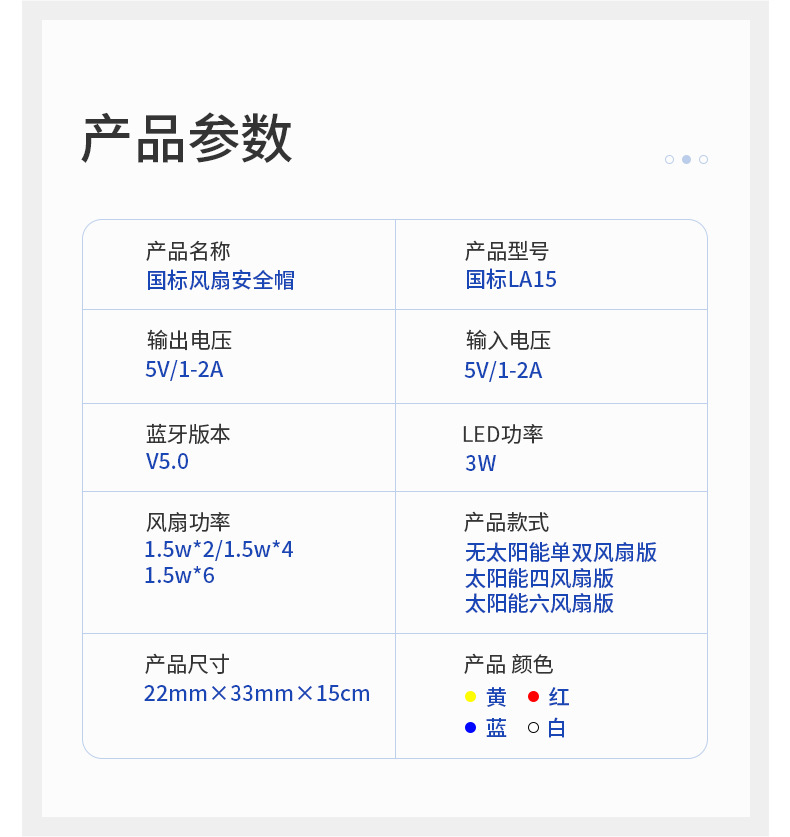Click the 输入电压 label
This screenshot has width=790, height=837.
click(x=508, y=340)
